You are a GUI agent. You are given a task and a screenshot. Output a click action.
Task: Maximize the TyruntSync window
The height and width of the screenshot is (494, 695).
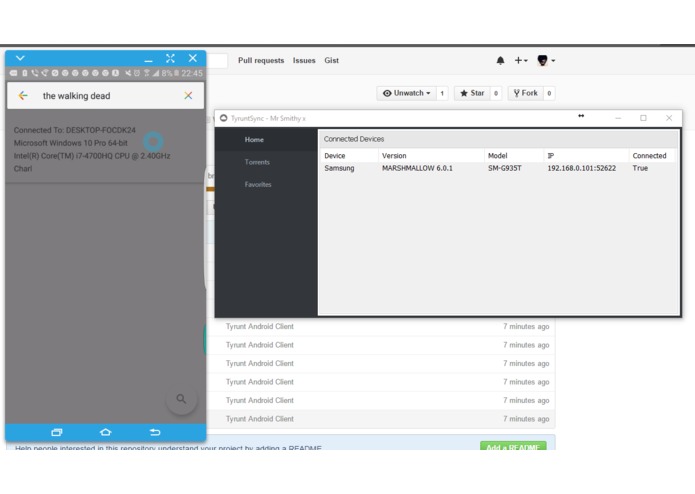tap(643, 118)
